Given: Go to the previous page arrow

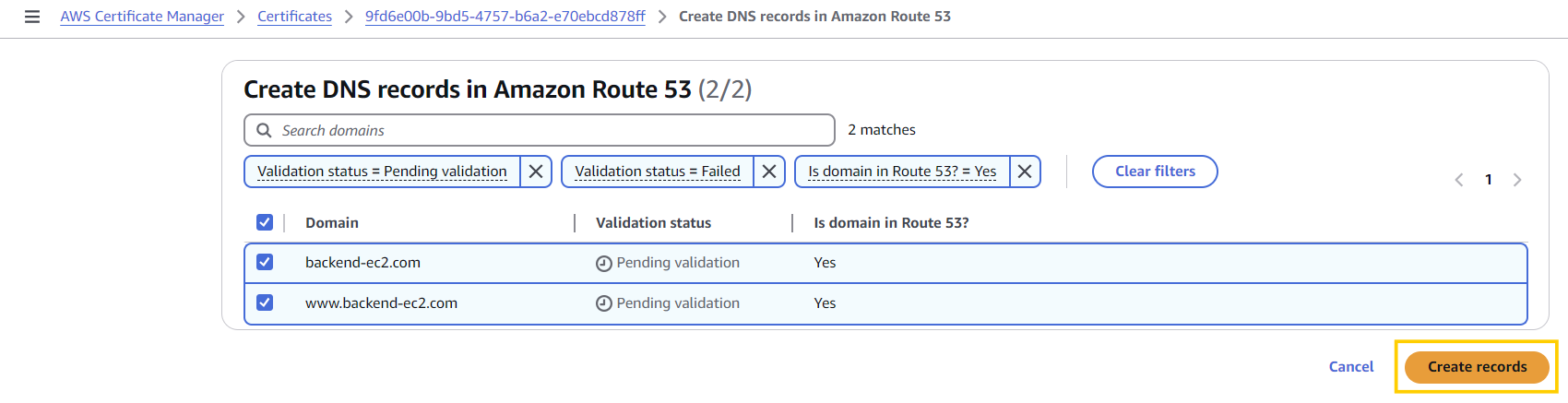Looking at the screenshot, I should click(1459, 180).
